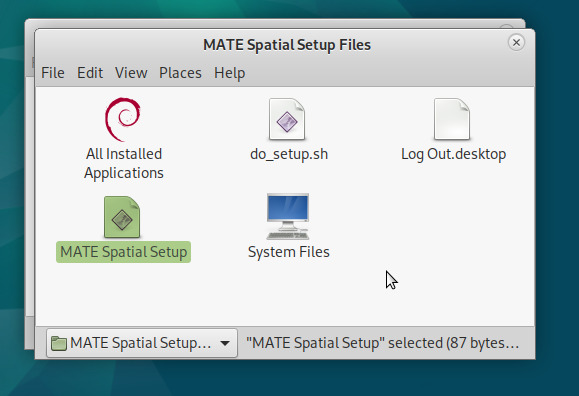
Task: Click the window title bar text
Action: [x=287, y=45]
